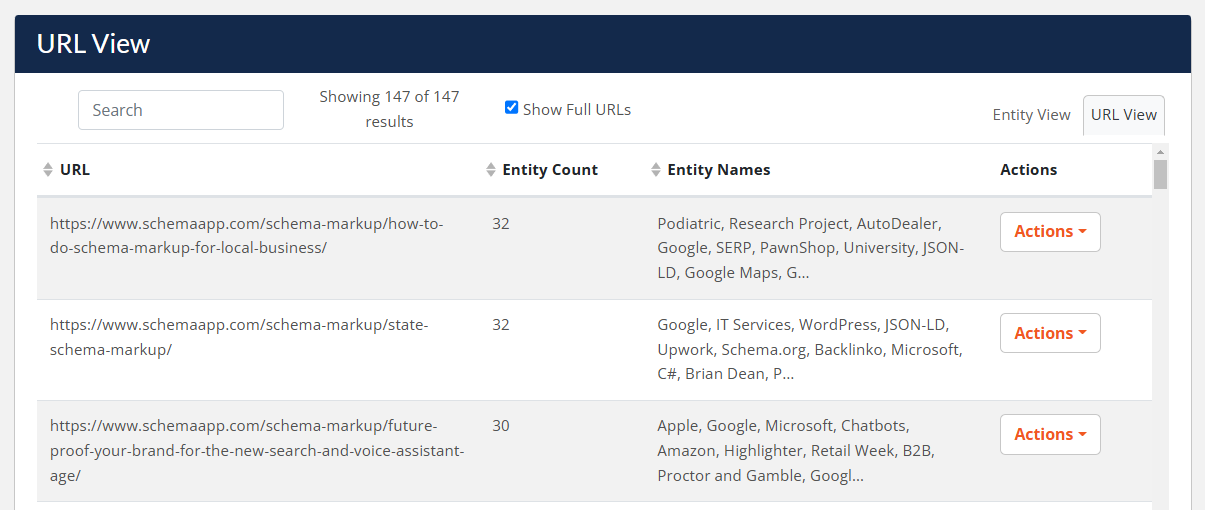Screen dimensions: 1205x510
Task: Open Actions dropdown for state-schema-markup row
Action: tap(1050, 333)
